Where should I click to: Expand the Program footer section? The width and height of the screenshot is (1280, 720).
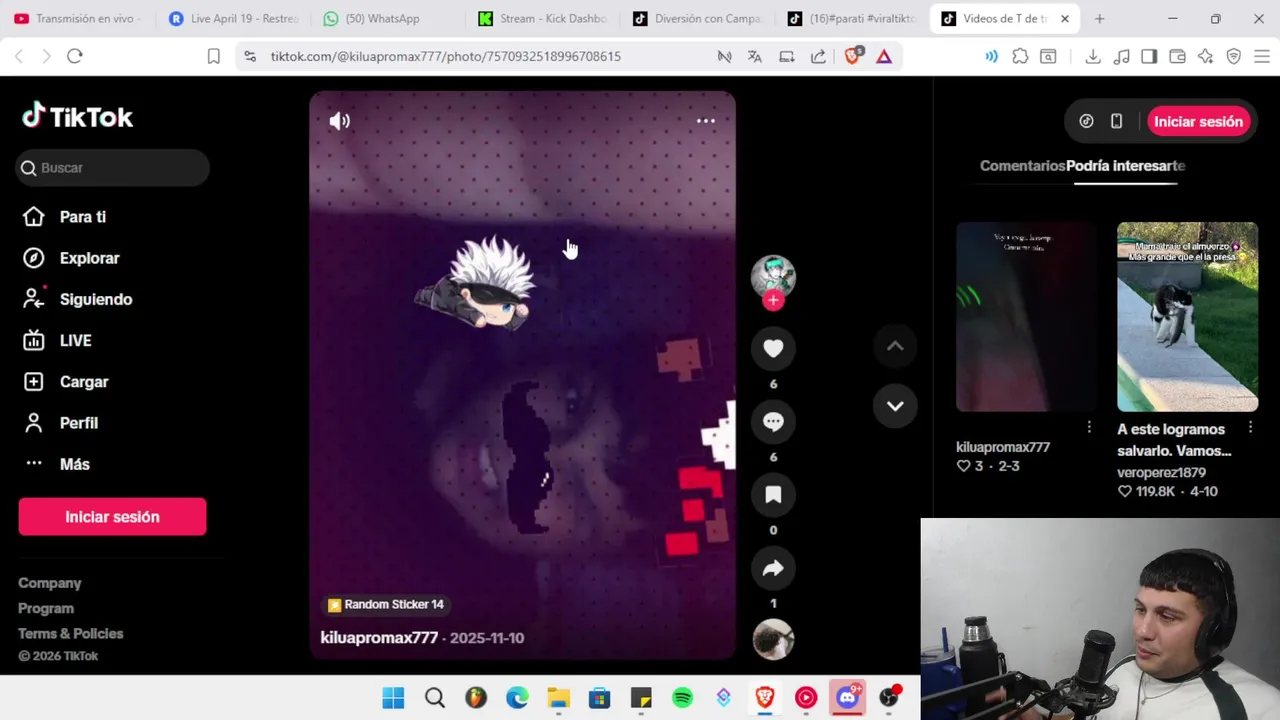click(46, 608)
